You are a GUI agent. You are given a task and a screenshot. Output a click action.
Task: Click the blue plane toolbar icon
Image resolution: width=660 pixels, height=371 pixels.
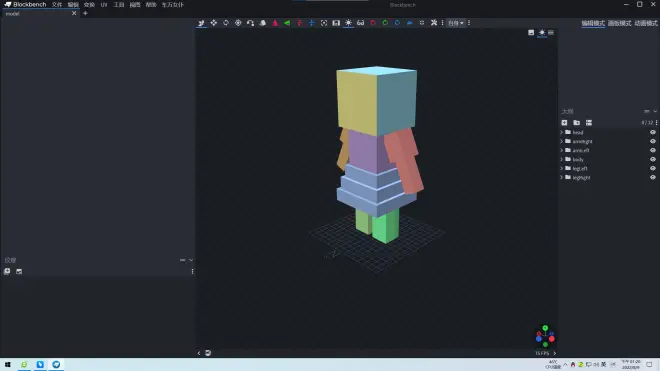coord(409,23)
